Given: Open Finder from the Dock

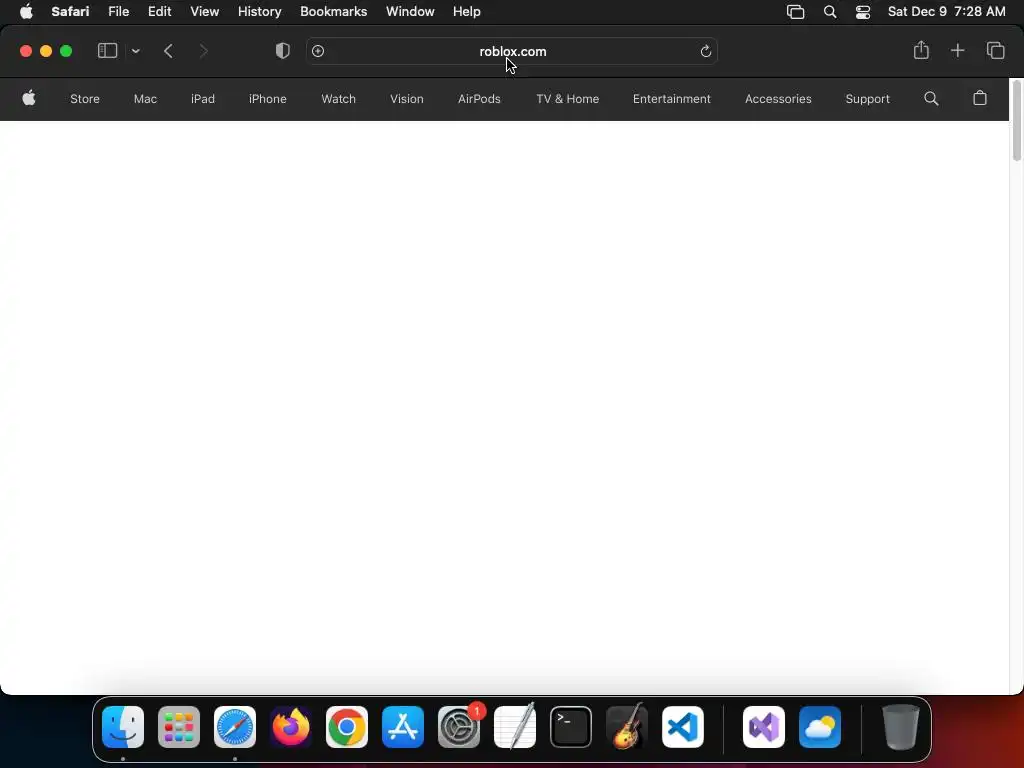Looking at the screenshot, I should [123, 727].
